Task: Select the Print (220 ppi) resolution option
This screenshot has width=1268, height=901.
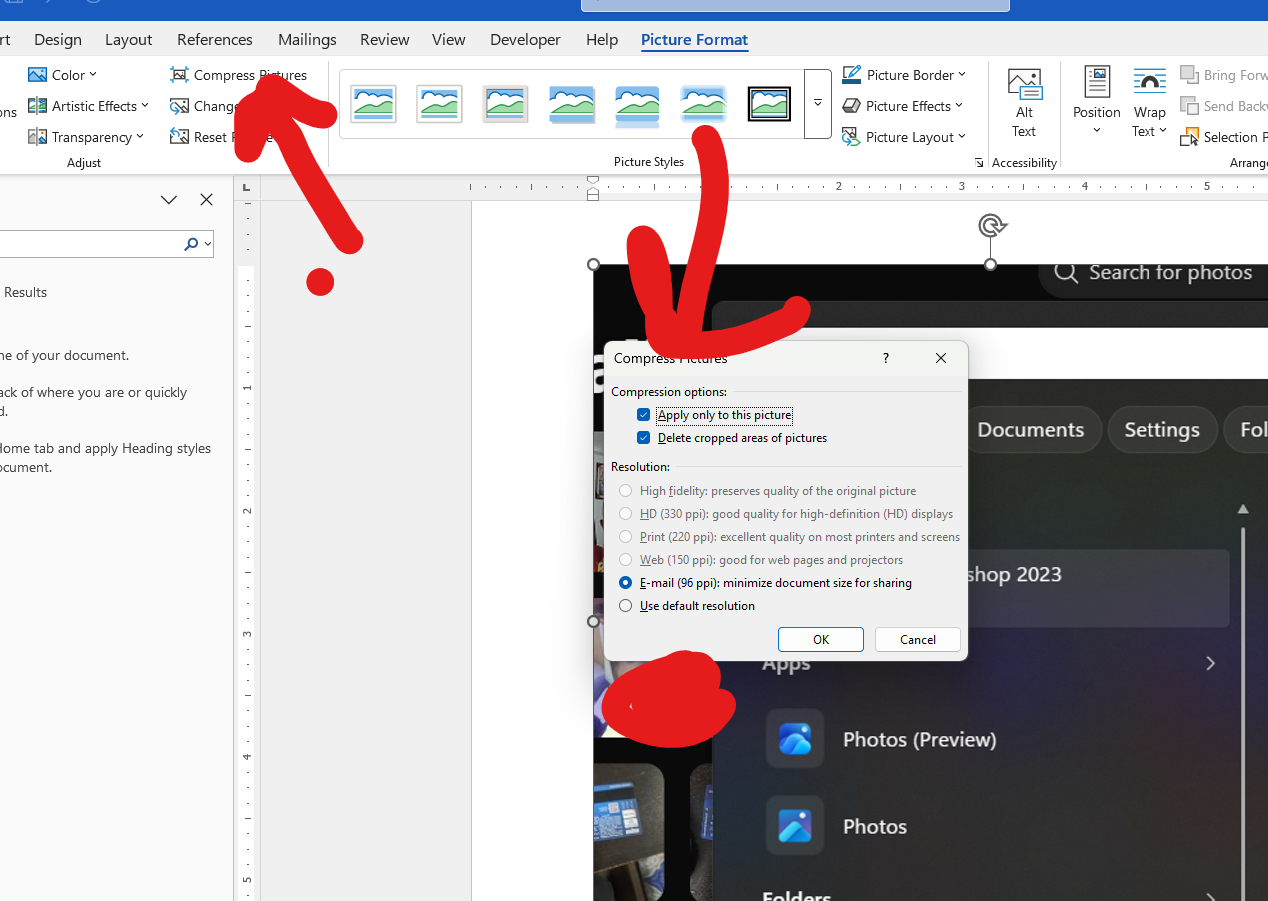Action: click(x=626, y=537)
